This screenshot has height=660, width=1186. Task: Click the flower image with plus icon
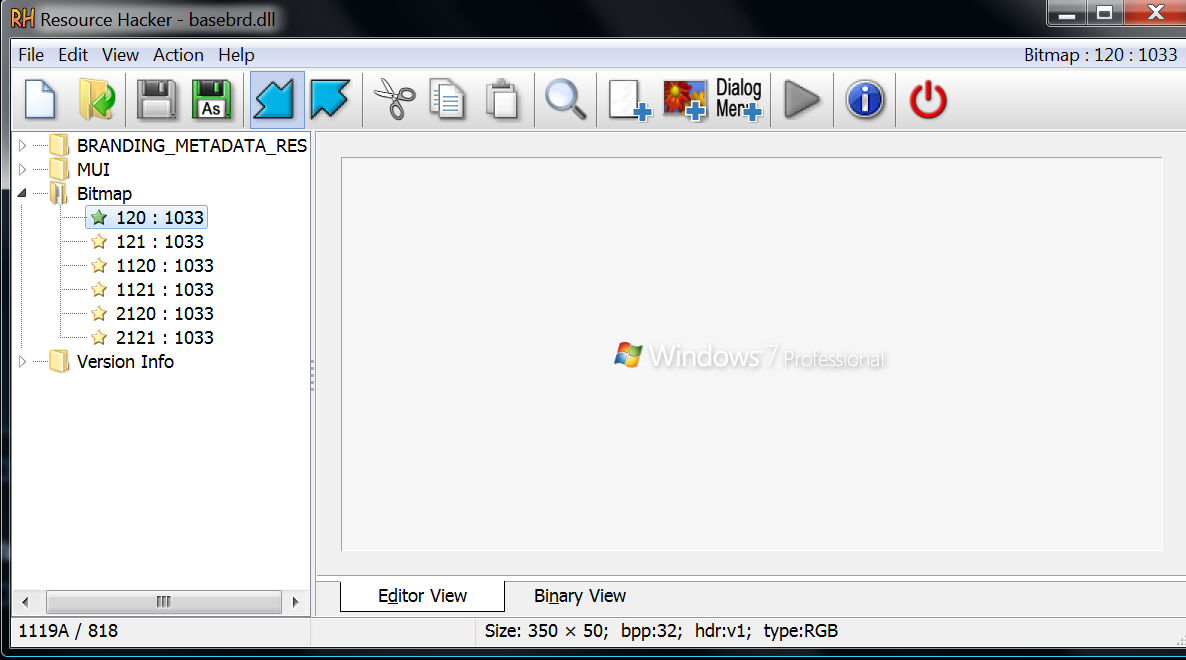point(685,100)
